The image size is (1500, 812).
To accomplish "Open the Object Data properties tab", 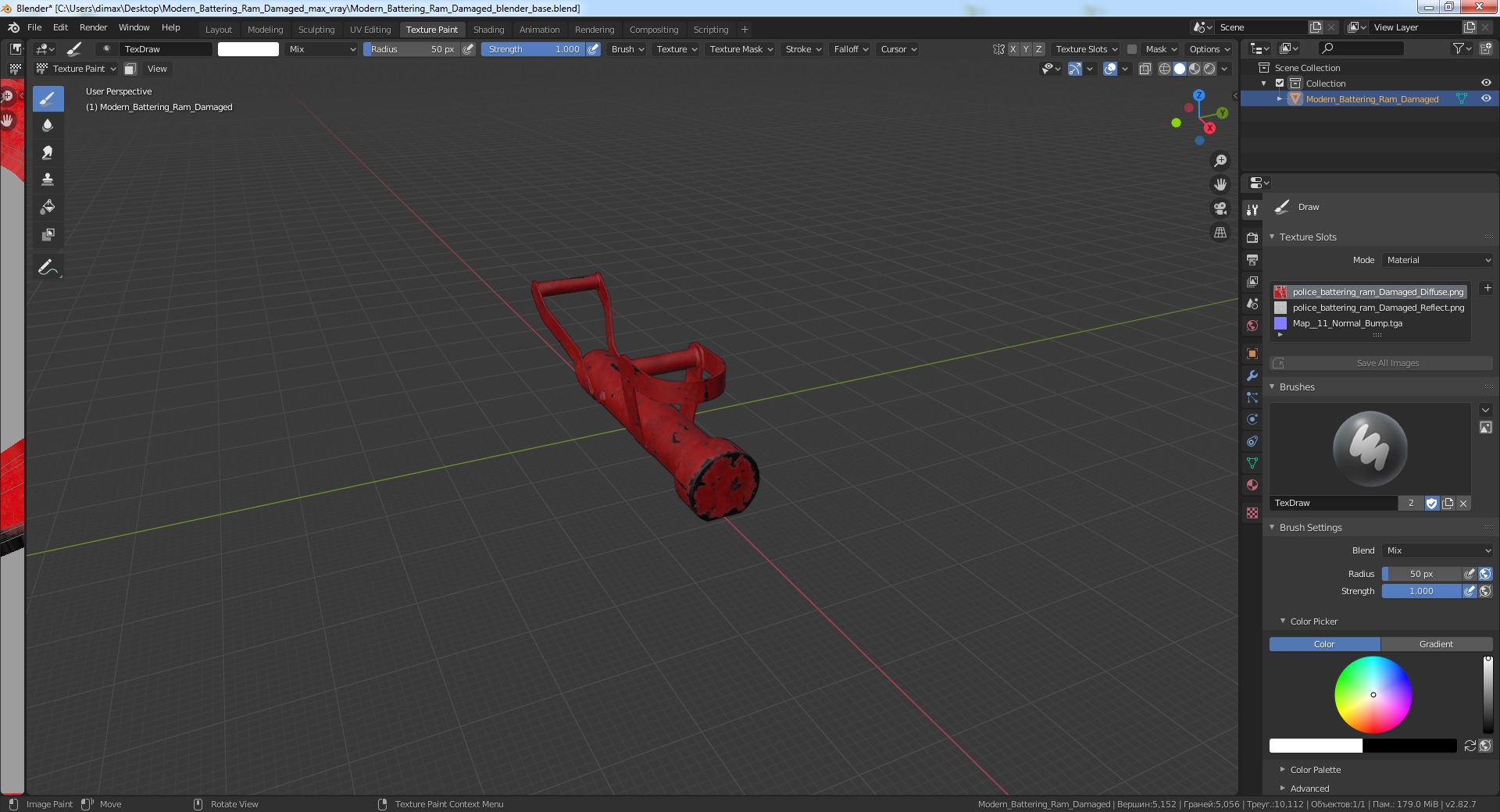I will pos(1252,463).
